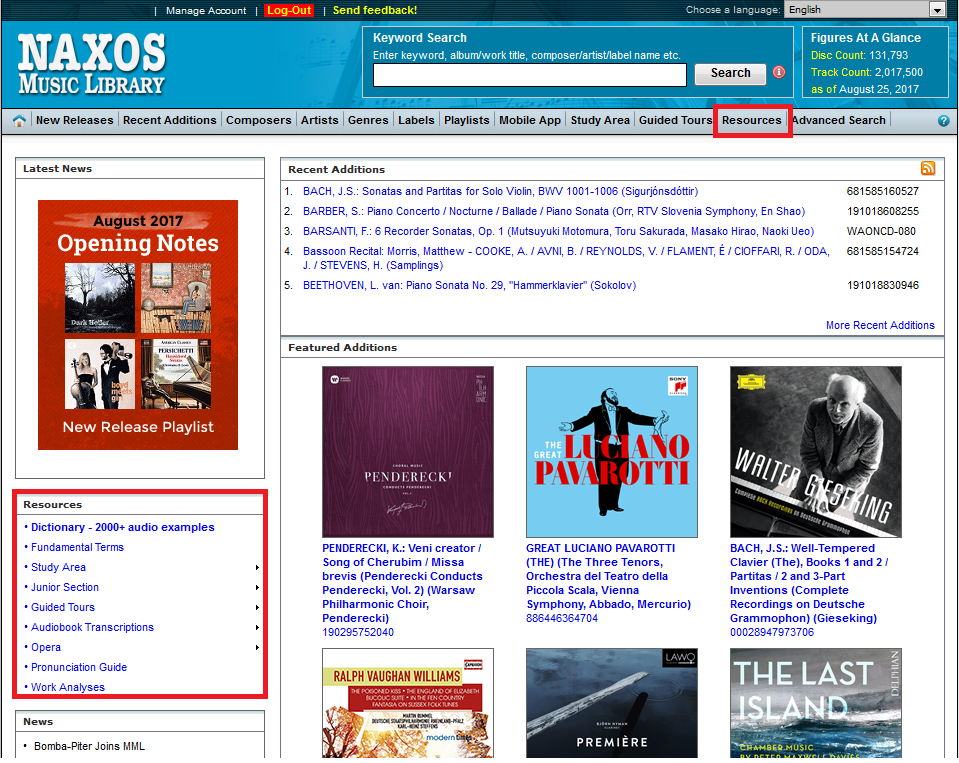This screenshot has height=763, width=959.
Task: Expand the Study Area submenu arrow
Action: [257, 568]
